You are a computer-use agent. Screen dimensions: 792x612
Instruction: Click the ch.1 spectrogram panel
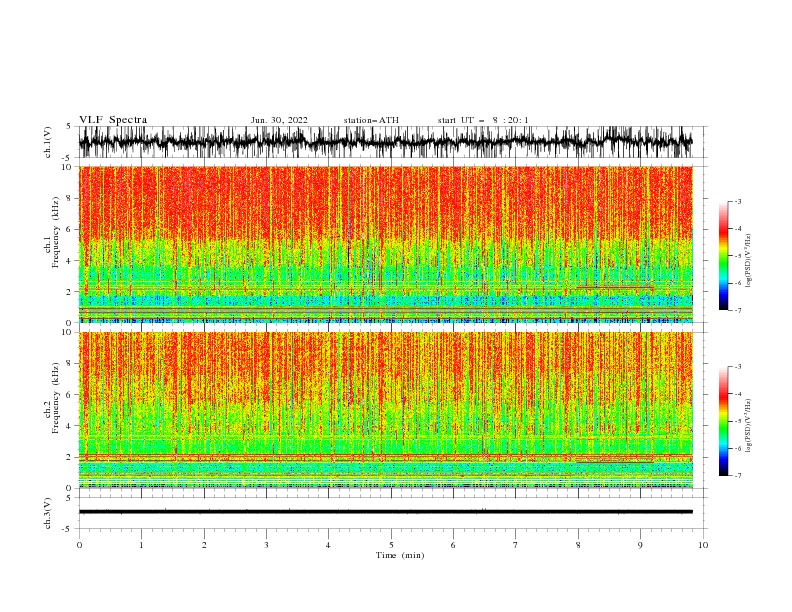click(386, 244)
